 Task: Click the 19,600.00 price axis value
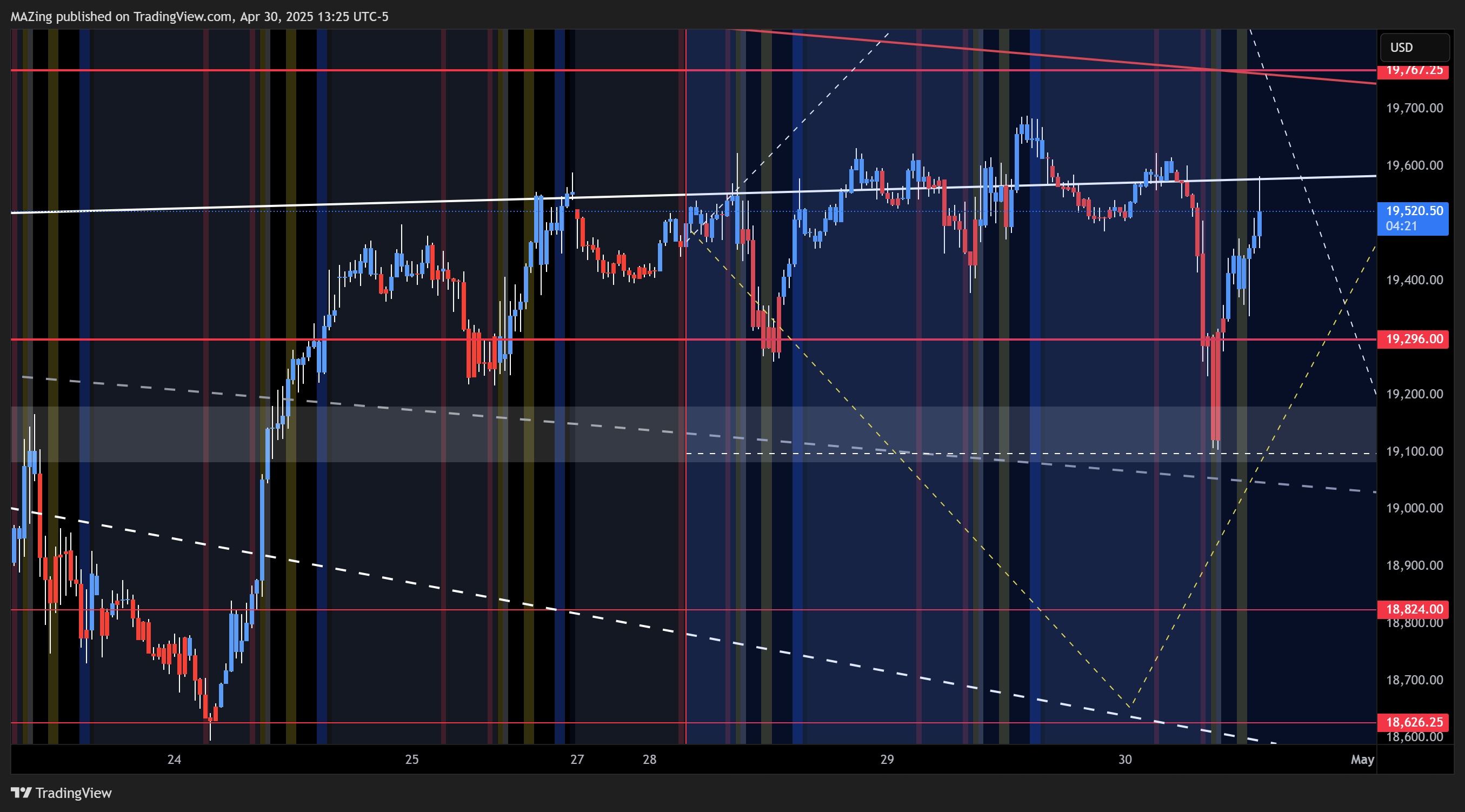[1414, 165]
